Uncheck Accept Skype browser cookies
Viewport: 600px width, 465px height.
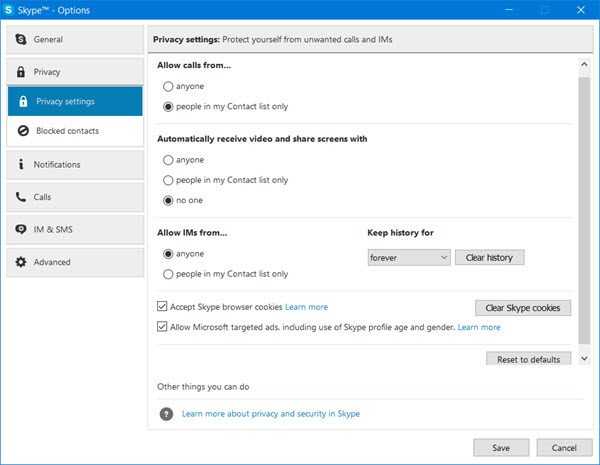(x=162, y=306)
